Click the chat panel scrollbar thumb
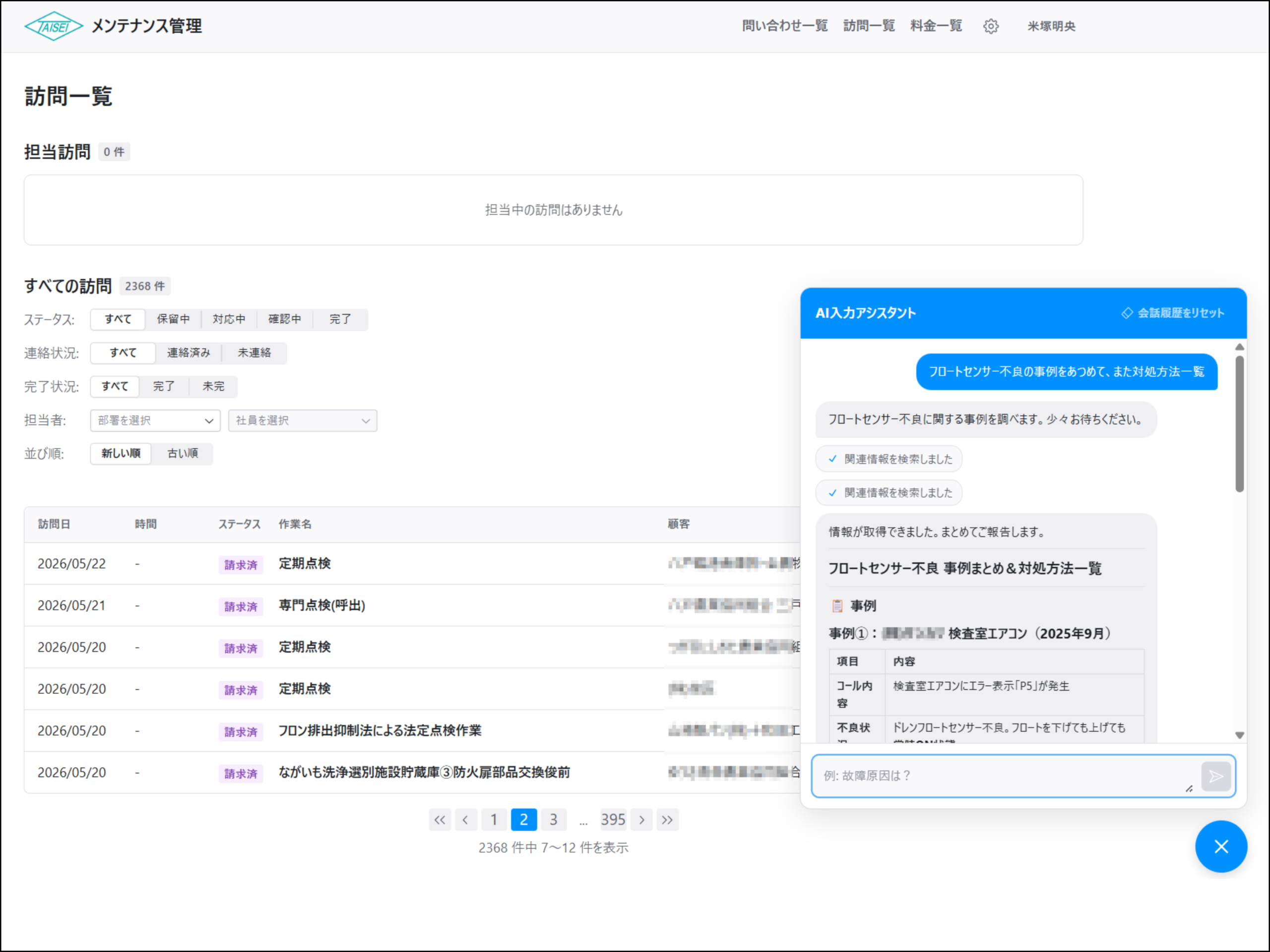The width and height of the screenshot is (1270, 952). pyautogui.click(x=1240, y=423)
